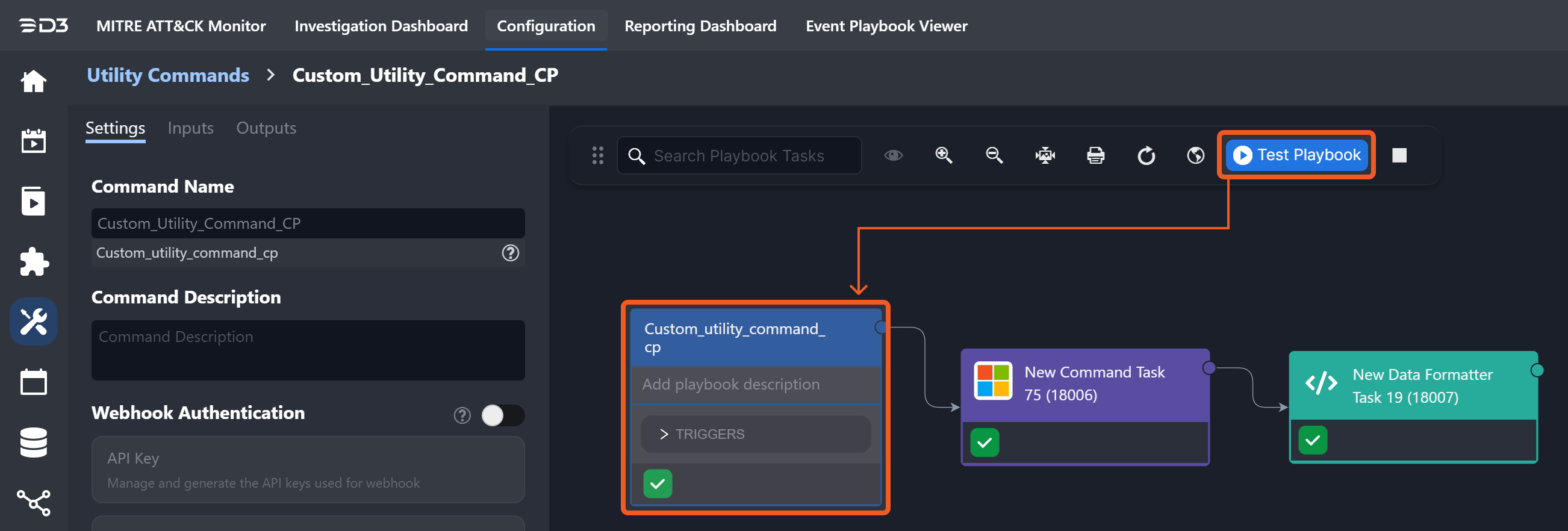Screen dimensions: 1568x531
Task: Click green checkmark on Data Formatter Task
Action: point(1312,439)
